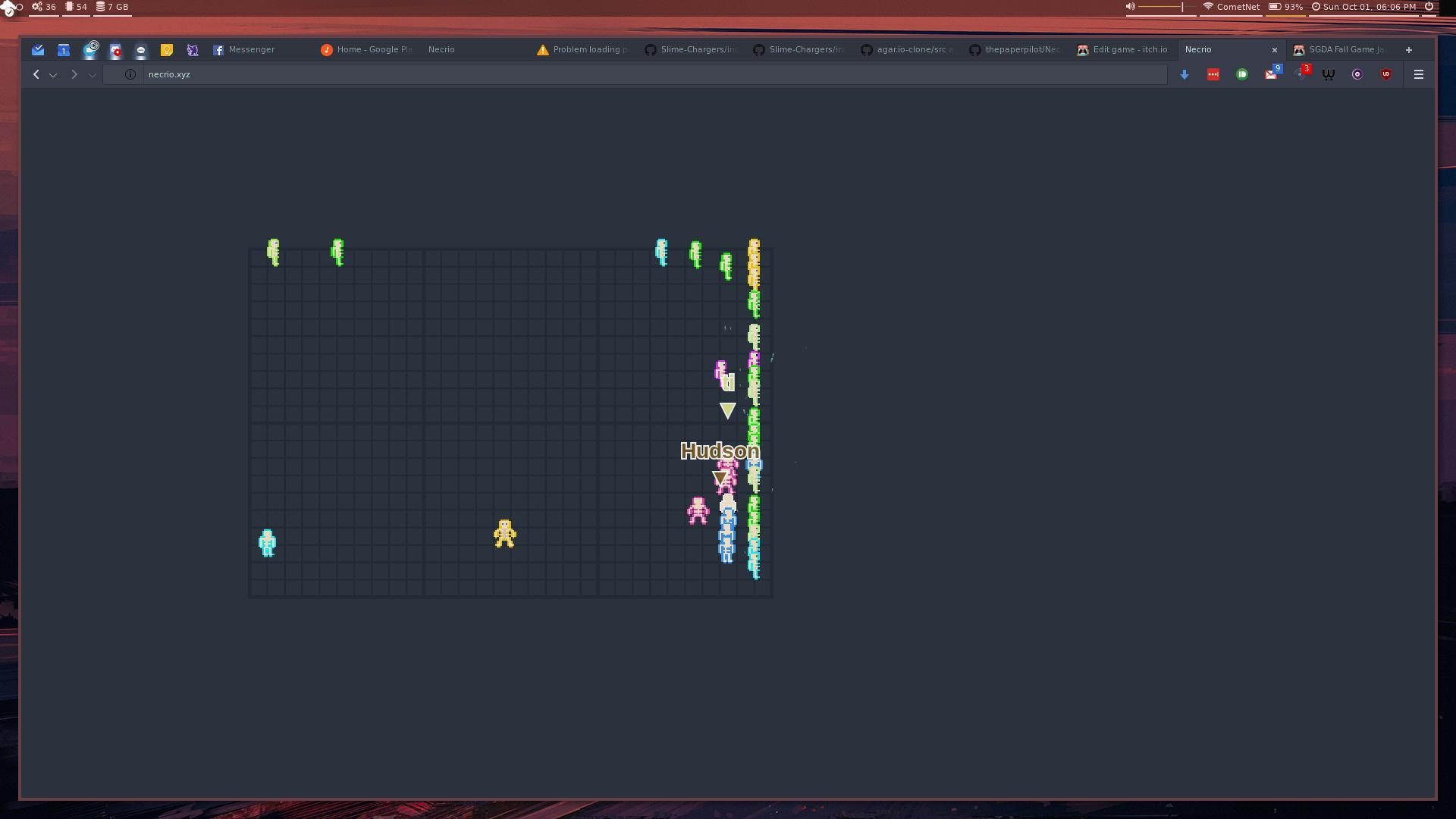Open the pinned tab with play badge
Image resolution: width=1456 pixels, height=819 pixels.
[x=90, y=50]
